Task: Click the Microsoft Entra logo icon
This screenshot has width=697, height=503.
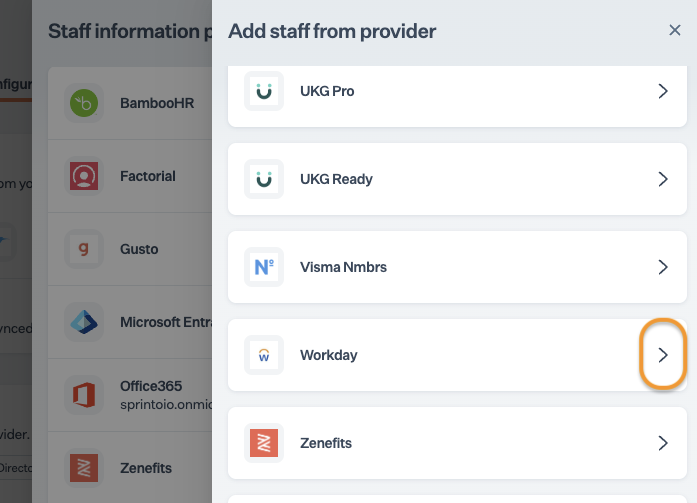Action: click(x=84, y=322)
